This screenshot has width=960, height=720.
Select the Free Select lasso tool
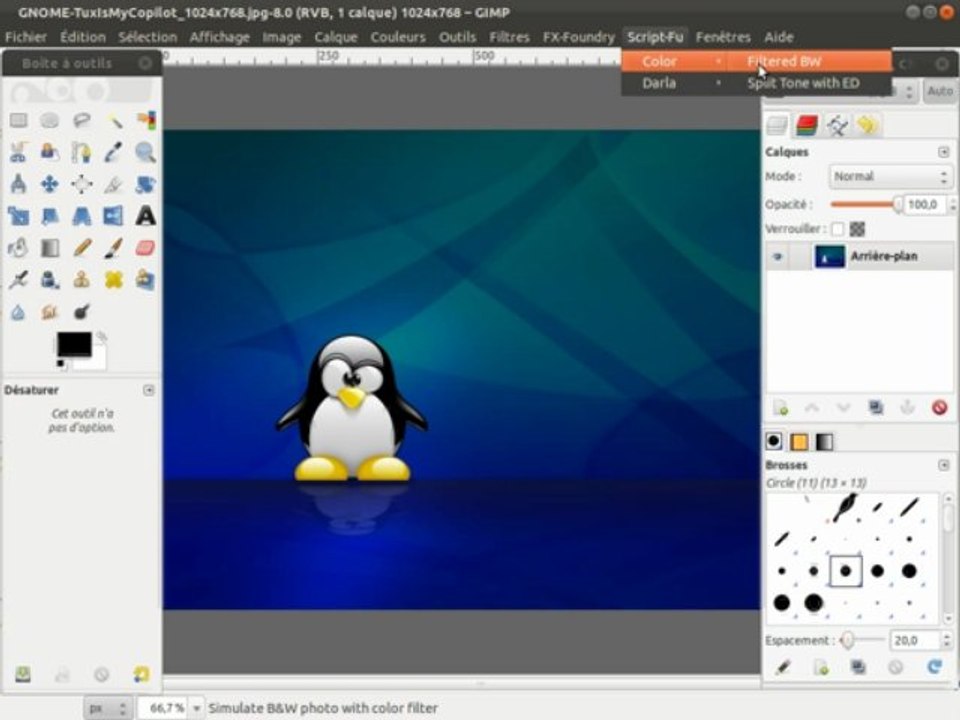pos(81,120)
